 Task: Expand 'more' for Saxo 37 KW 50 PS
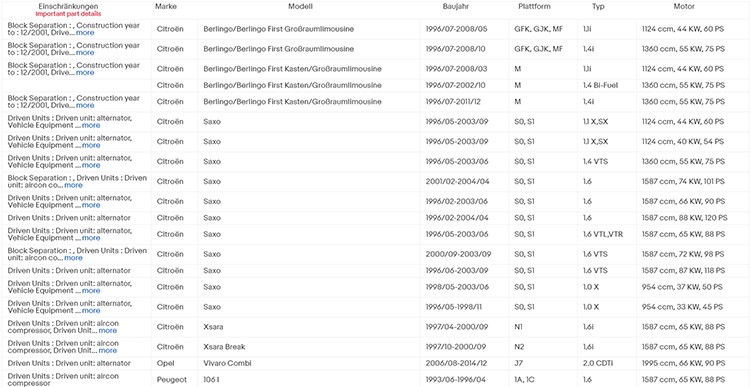coord(91,291)
